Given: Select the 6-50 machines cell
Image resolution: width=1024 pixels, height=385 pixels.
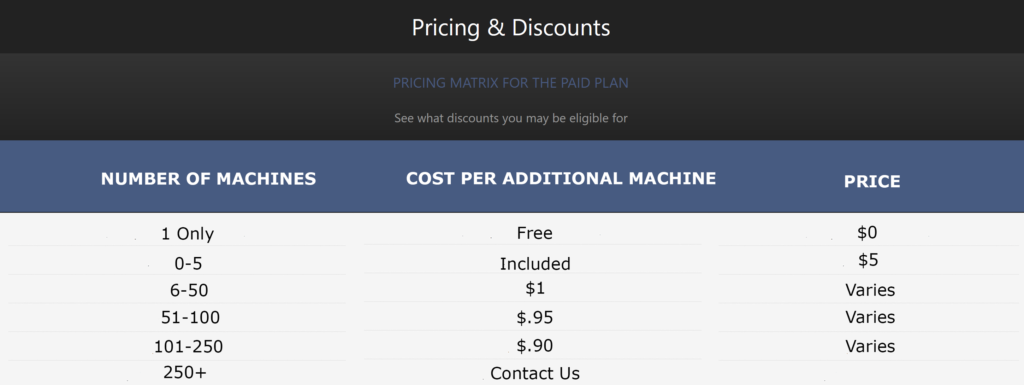Looking at the screenshot, I should pos(189,291).
